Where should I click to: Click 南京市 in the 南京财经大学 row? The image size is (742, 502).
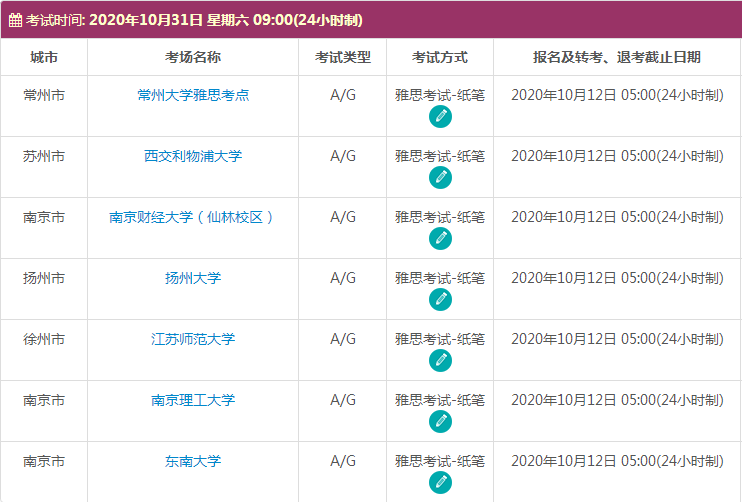[44, 217]
